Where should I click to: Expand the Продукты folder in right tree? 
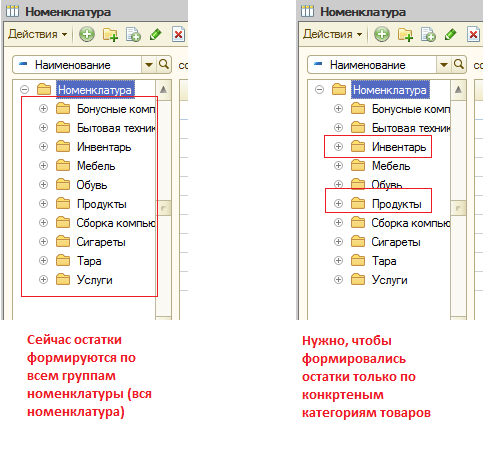point(338,203)
